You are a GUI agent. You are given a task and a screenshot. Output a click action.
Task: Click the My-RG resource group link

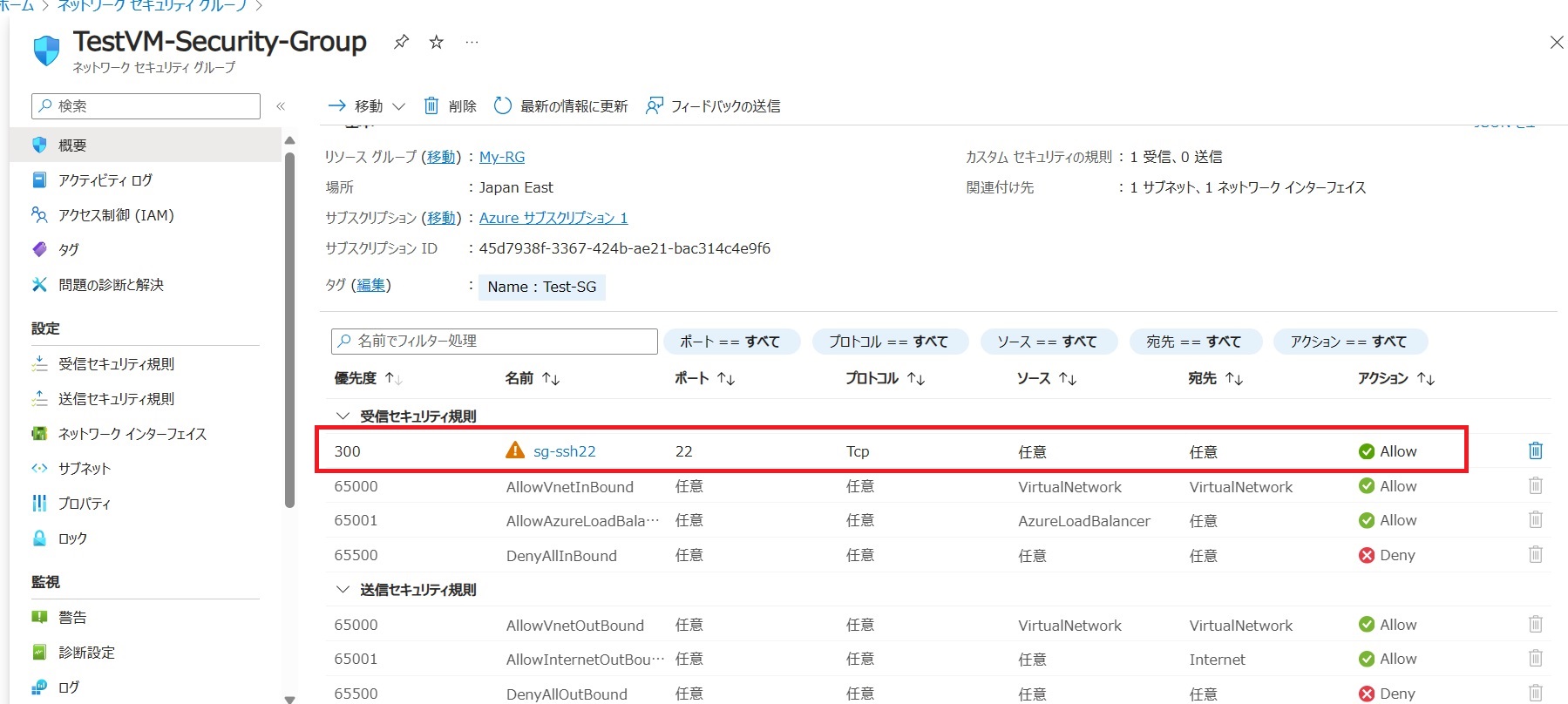[x=502, y=157]
